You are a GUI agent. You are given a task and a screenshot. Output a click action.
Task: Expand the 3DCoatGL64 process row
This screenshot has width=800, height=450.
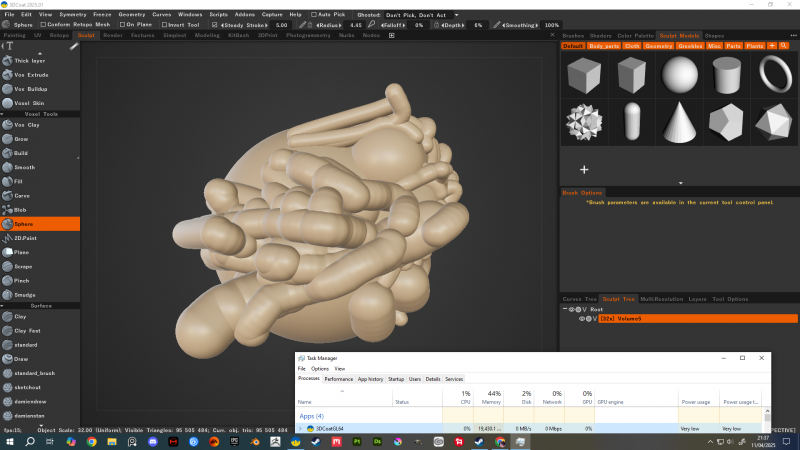[x=299, y=428]
